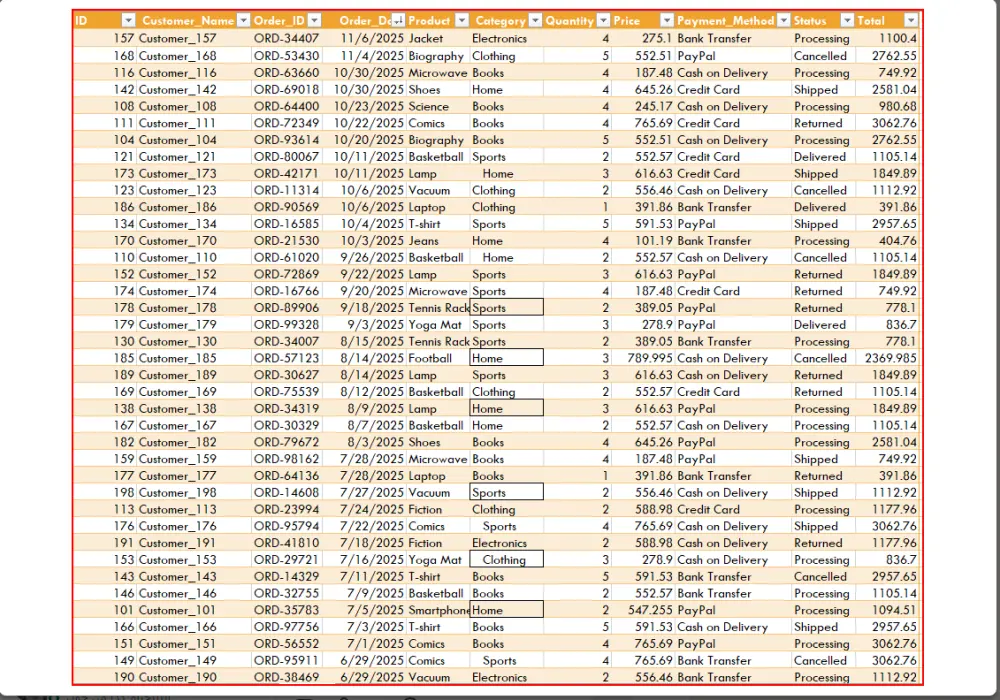Image resolution: width=1000 pixels, height=700 pixels.
Task: Open the Status column filter dropdown
Action: pyautogui.click(x=847, y=20)
